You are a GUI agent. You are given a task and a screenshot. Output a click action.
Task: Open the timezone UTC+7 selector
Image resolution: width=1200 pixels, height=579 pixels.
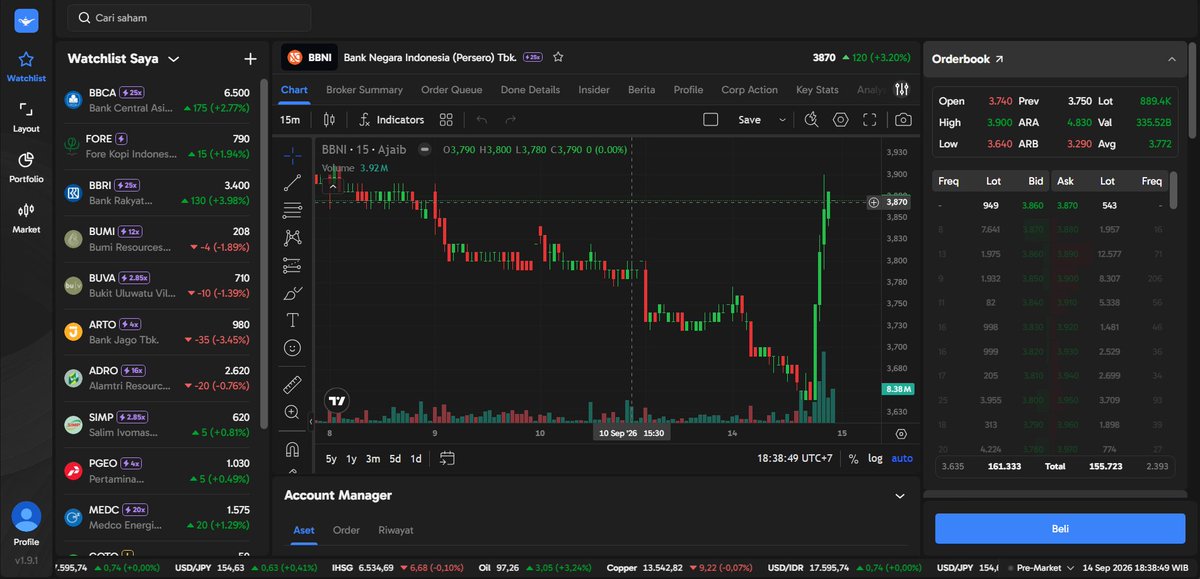[x=795, y=458]
